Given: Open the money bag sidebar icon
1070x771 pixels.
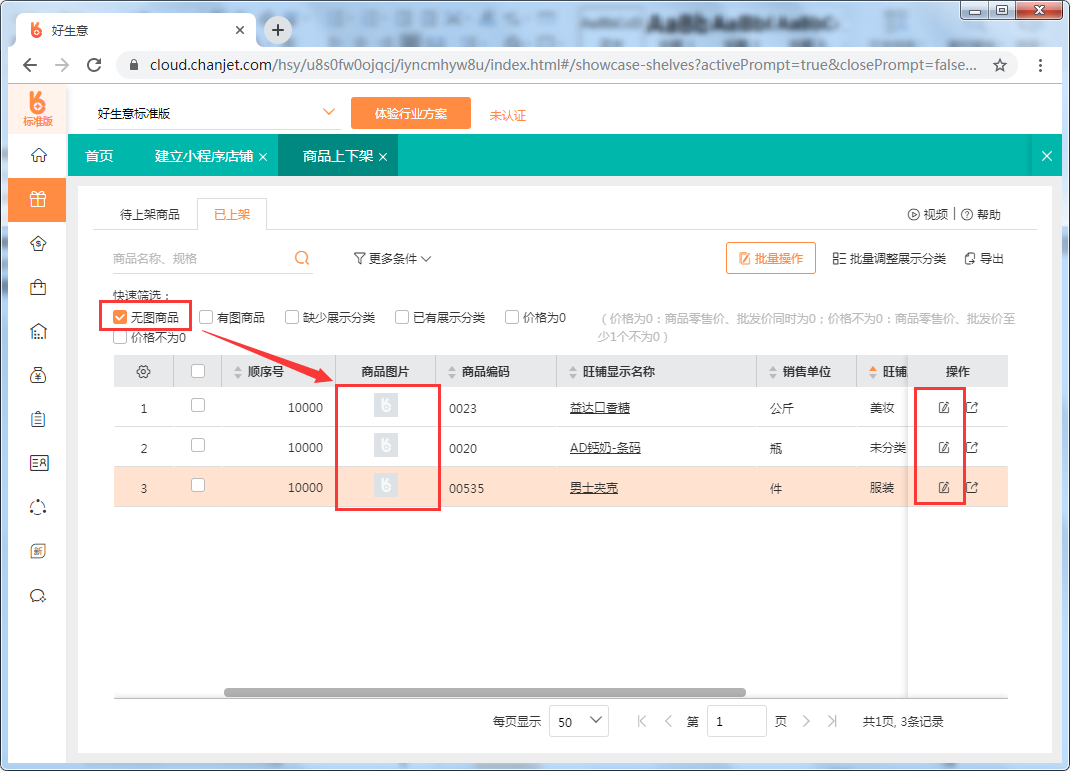Looking at the screenshot, I should tap(38, 375).
